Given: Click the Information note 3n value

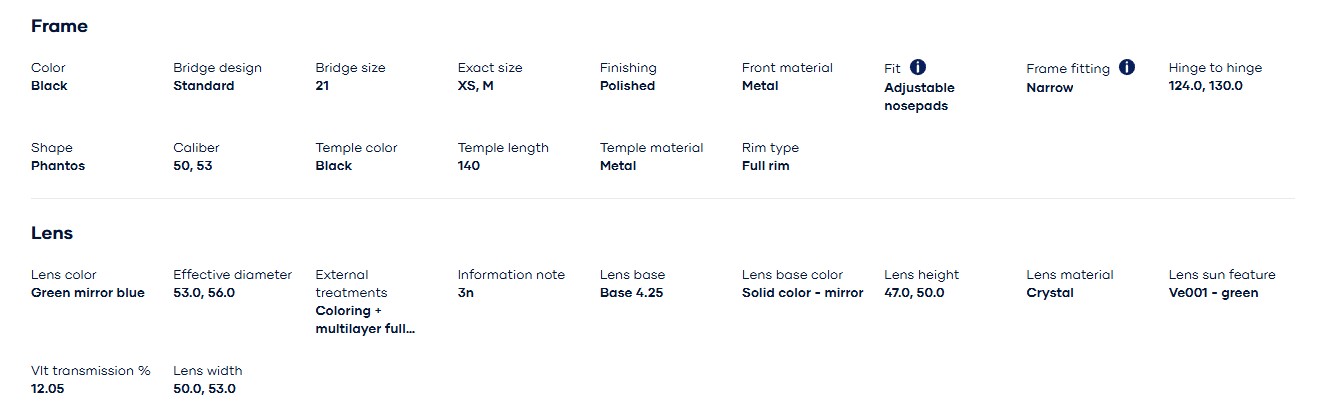Looking at the screenshot, I should 466,293.
